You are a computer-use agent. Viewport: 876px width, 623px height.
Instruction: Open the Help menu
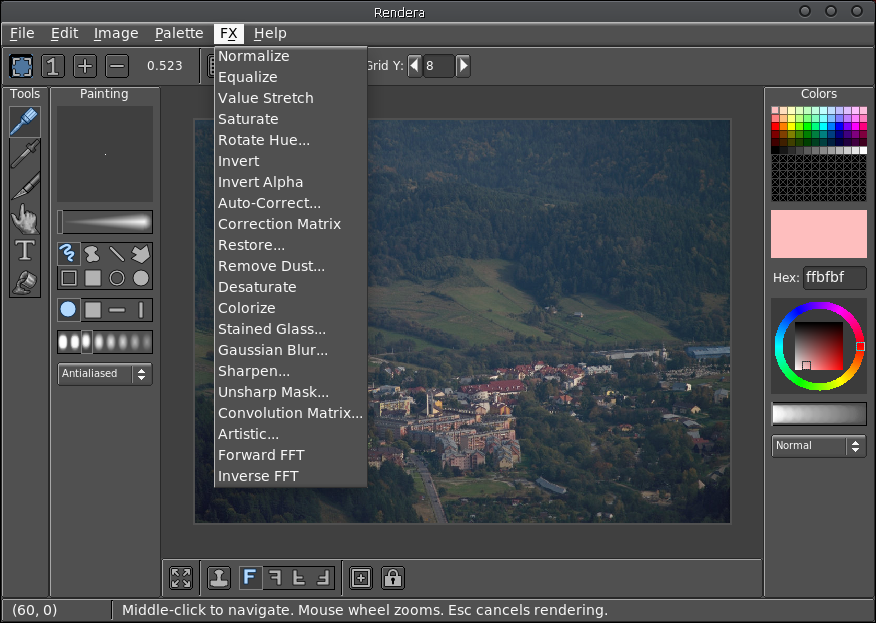270,34
